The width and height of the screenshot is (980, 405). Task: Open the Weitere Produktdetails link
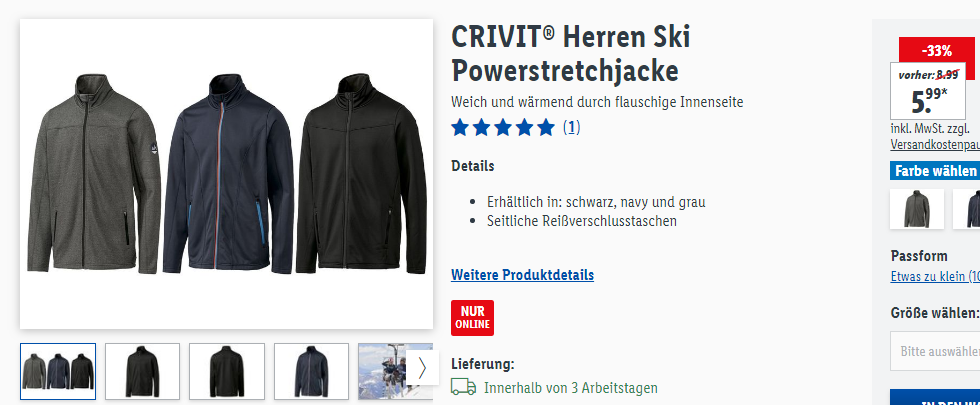pyautogui.click(x=522, y=275)
